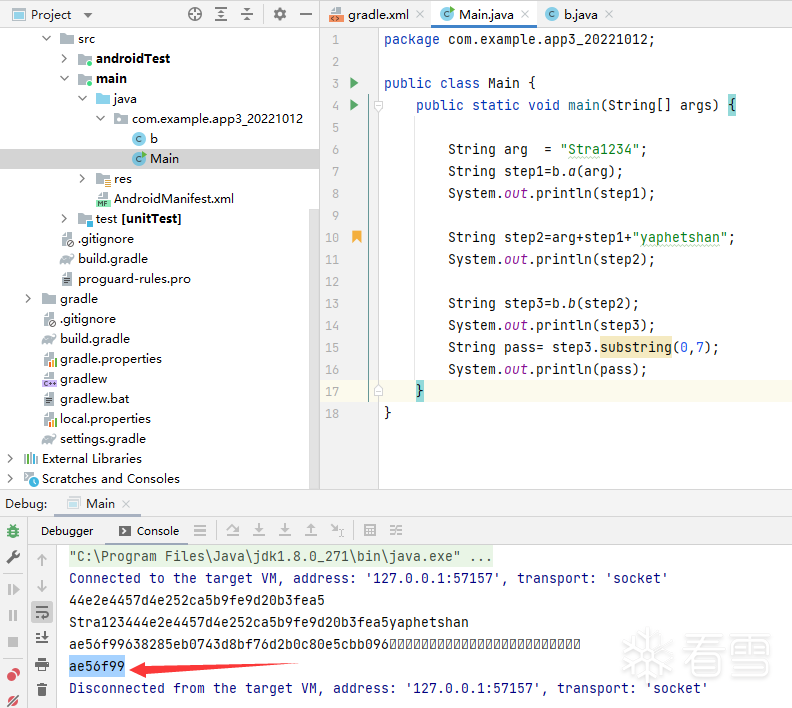
Task: Click the Mute Breakpoints icon
Action: pyautogui.click(x=13, y=700)
